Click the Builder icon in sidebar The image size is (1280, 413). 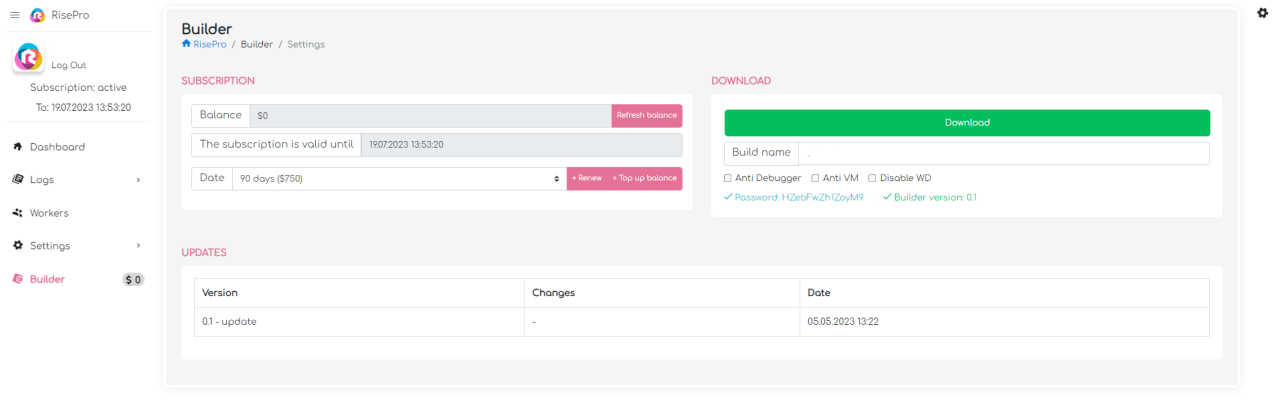click(x=18, y=279)
